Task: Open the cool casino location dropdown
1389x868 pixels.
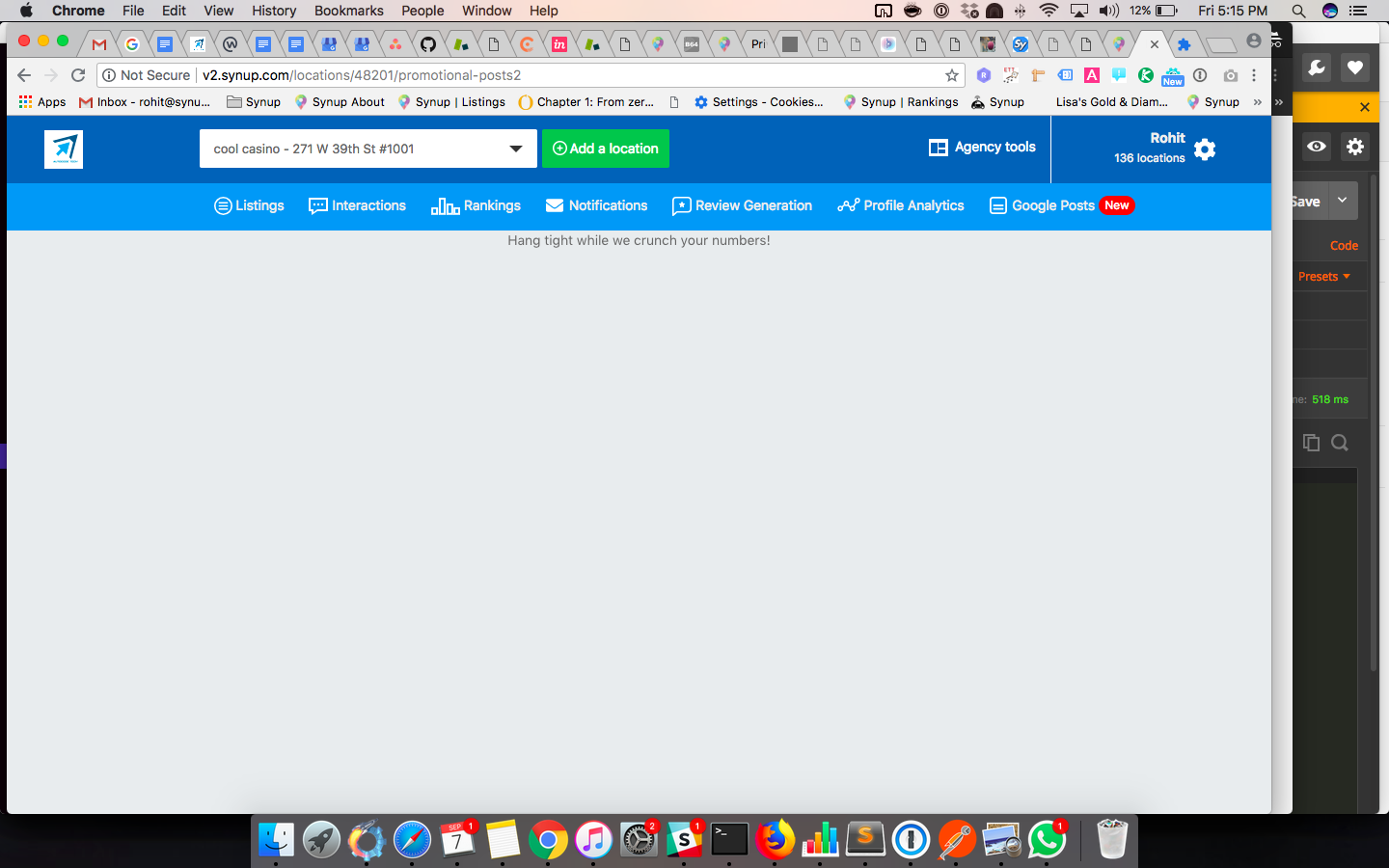Action: click(368, 149)
